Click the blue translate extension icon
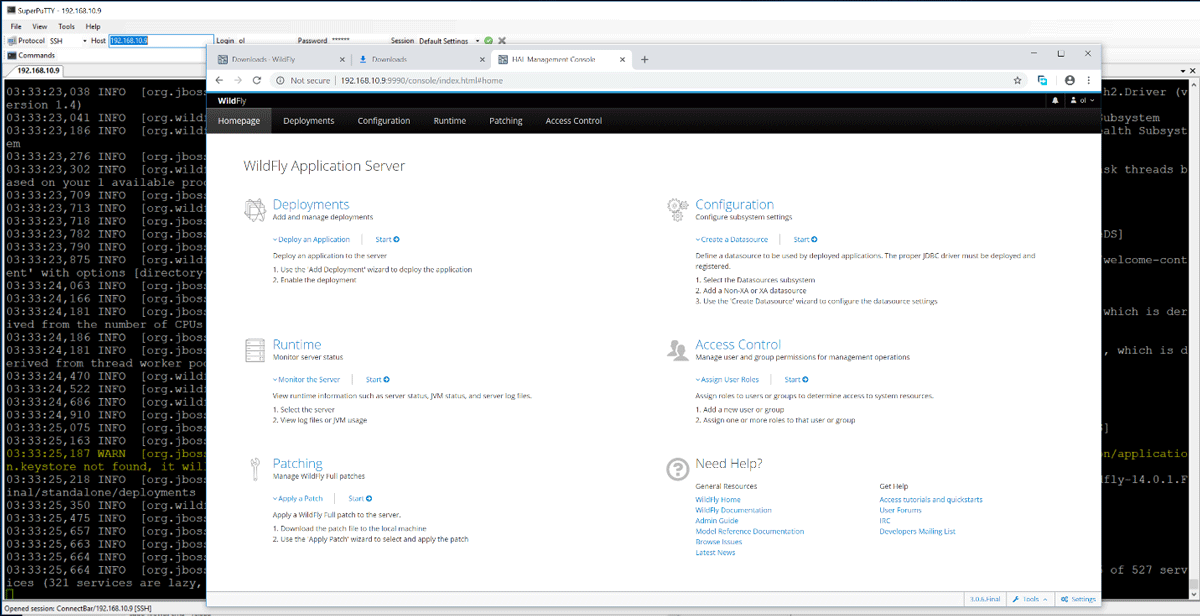 1042,80
